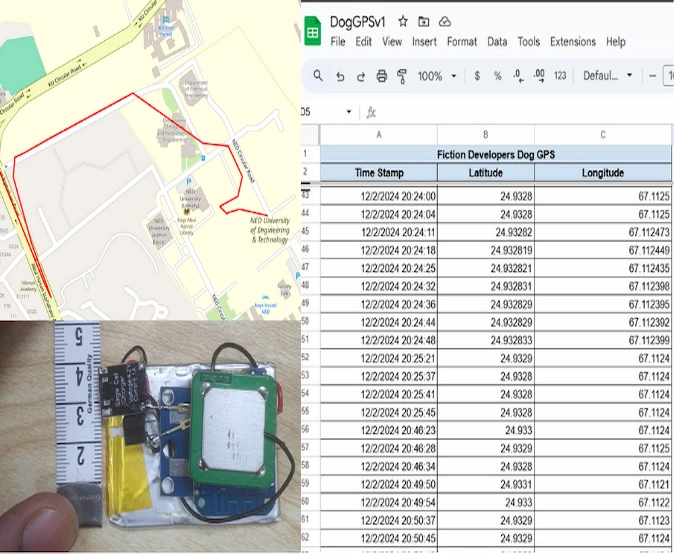674x554 pixels.
Task: Select latitude cell 24.93282
Action: [x=486, y=232]
